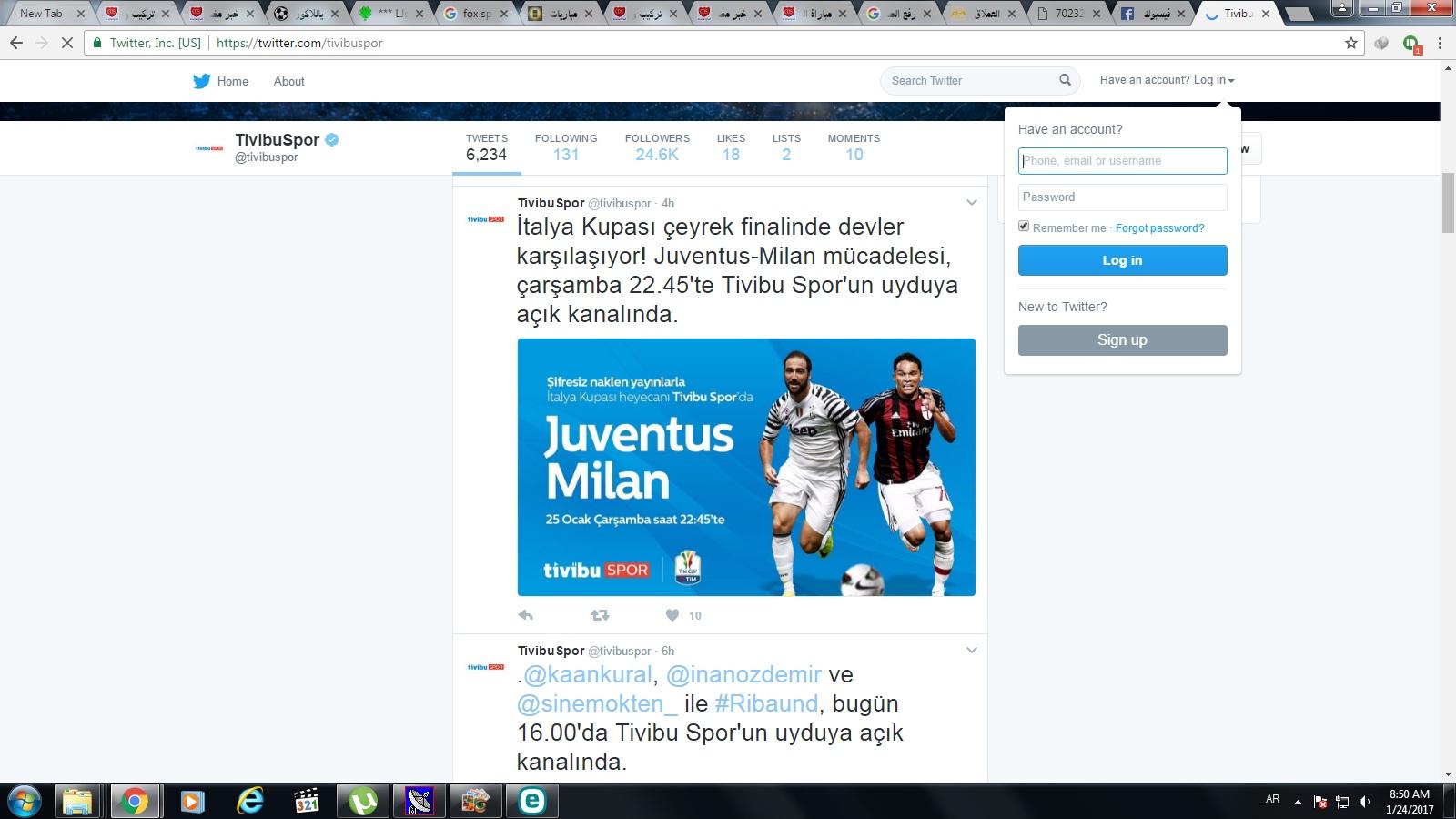Open the TWEETS 6,234 profile tab
The image size is (1456, 819).
pos(487,147)
